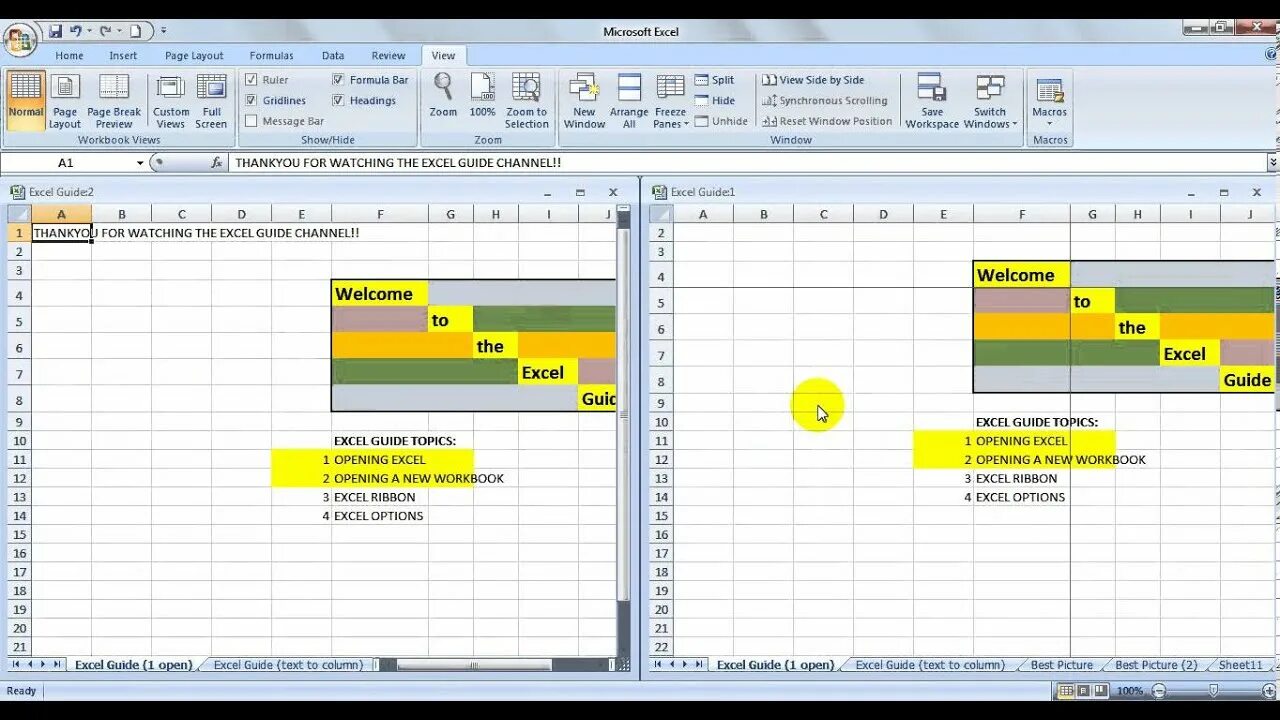Screen dimensions: 1280x720
Task: Enter Full Screen view
Action: (x=211, y=100)
